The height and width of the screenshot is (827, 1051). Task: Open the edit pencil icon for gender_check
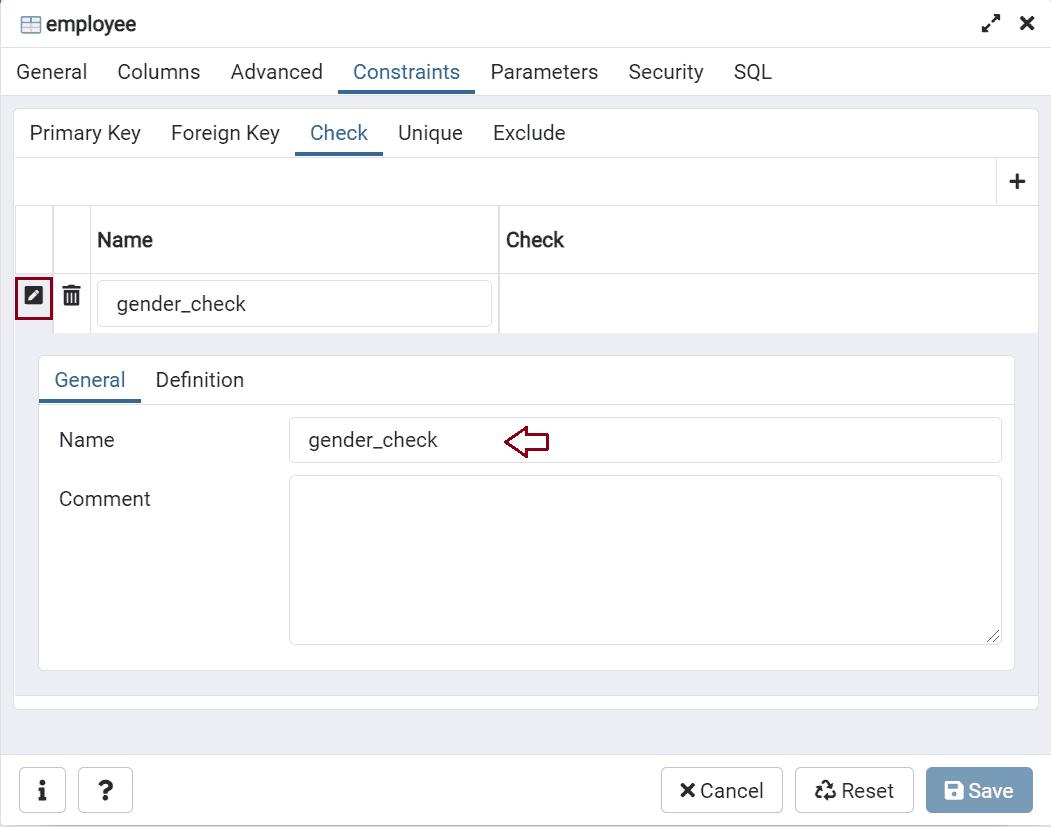33,296
